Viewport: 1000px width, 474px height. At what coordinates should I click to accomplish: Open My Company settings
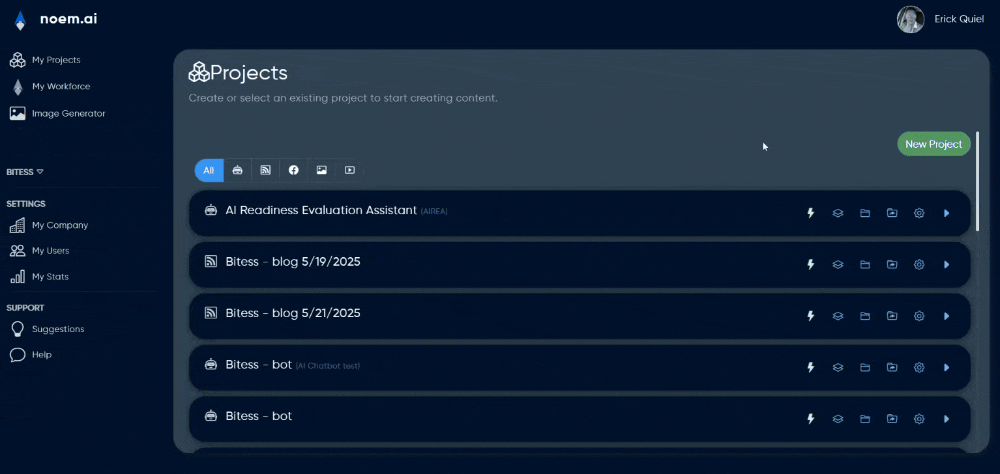[x=48, y=225]
